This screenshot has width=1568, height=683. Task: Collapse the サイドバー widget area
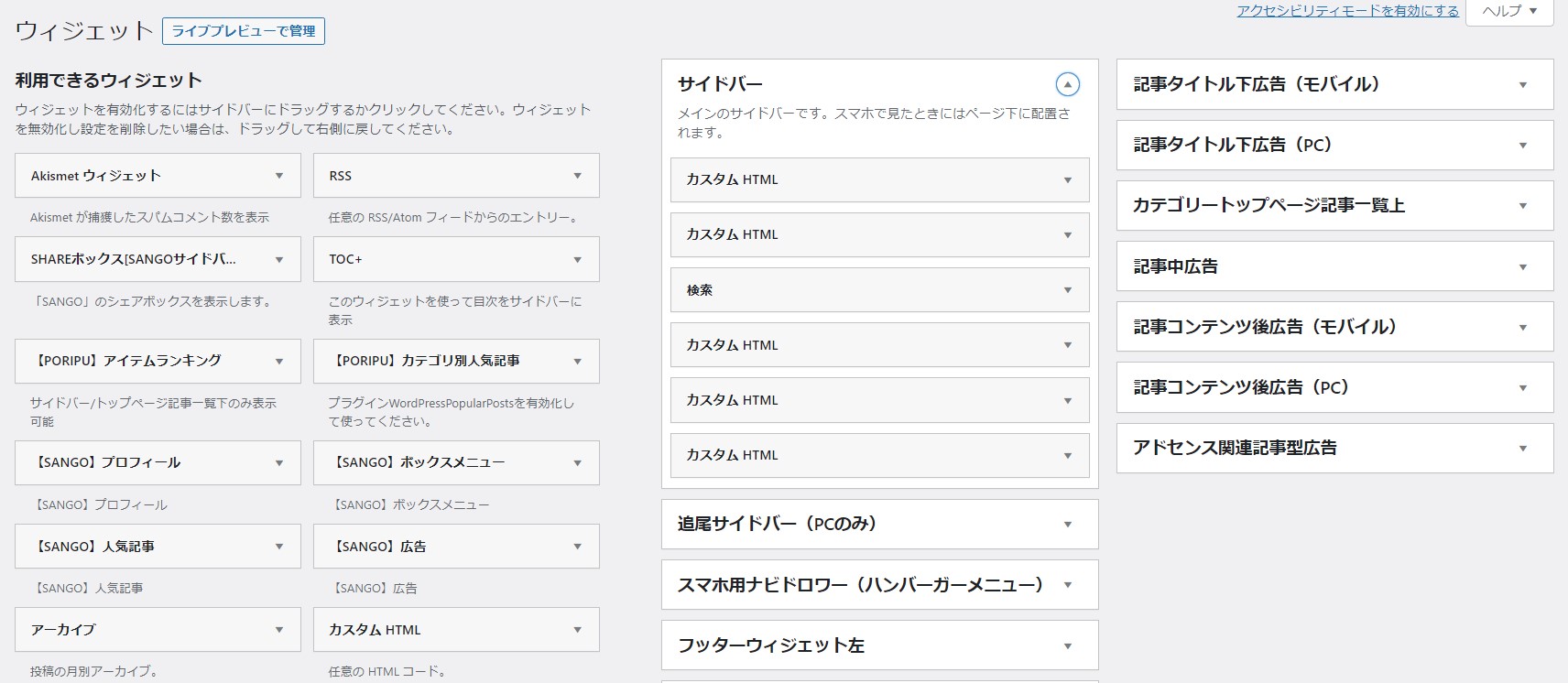tap(1067, 84)
